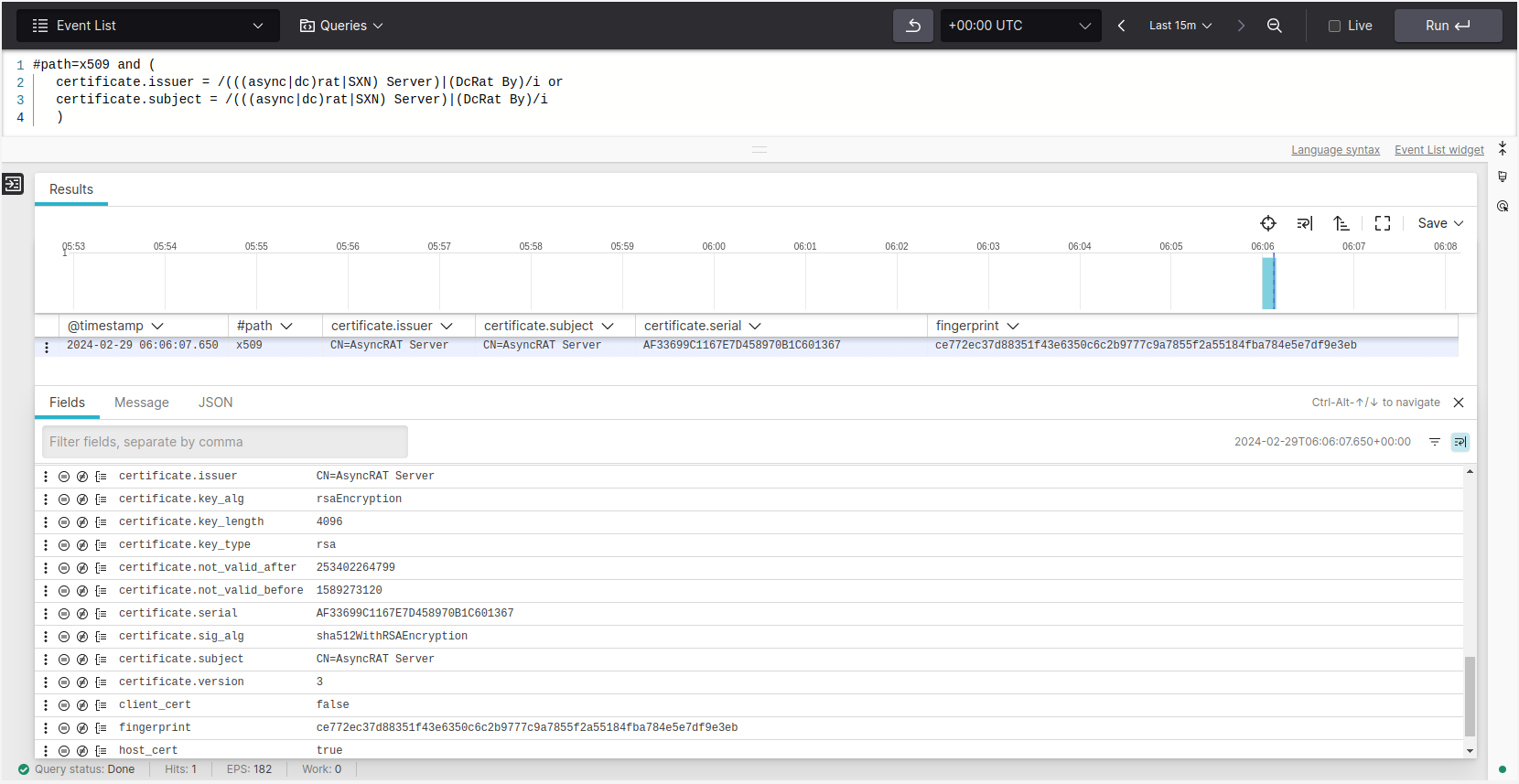
Task: Click the undo query button in top bar
Action: point(912,26)
